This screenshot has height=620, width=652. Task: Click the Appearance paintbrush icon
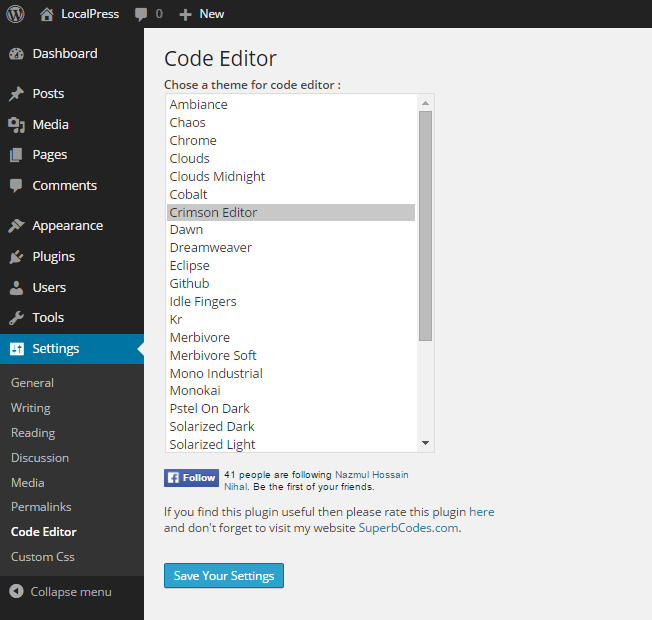tap(17, 225)
